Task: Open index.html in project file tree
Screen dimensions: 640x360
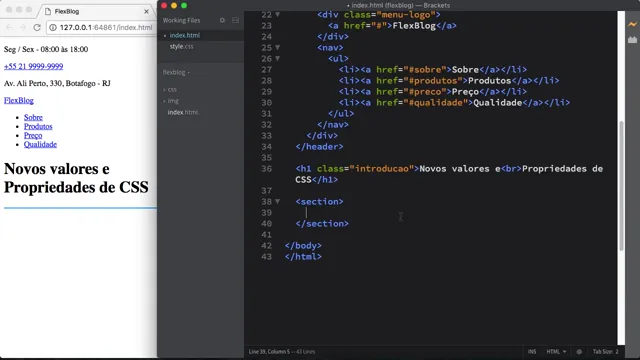Action: 183,112
